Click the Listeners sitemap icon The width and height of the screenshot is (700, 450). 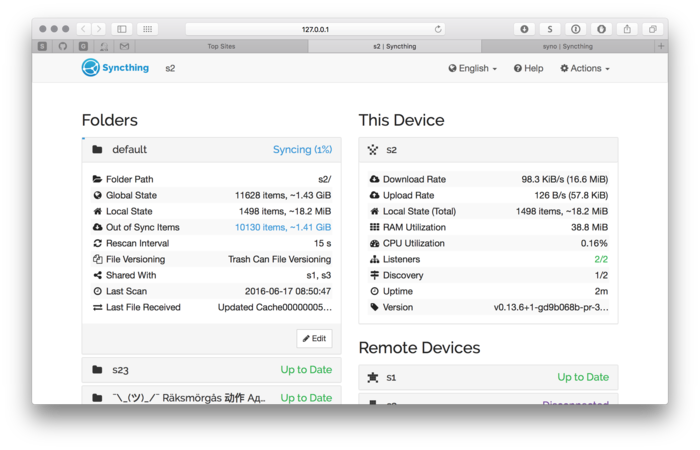[x=375, y=259]
